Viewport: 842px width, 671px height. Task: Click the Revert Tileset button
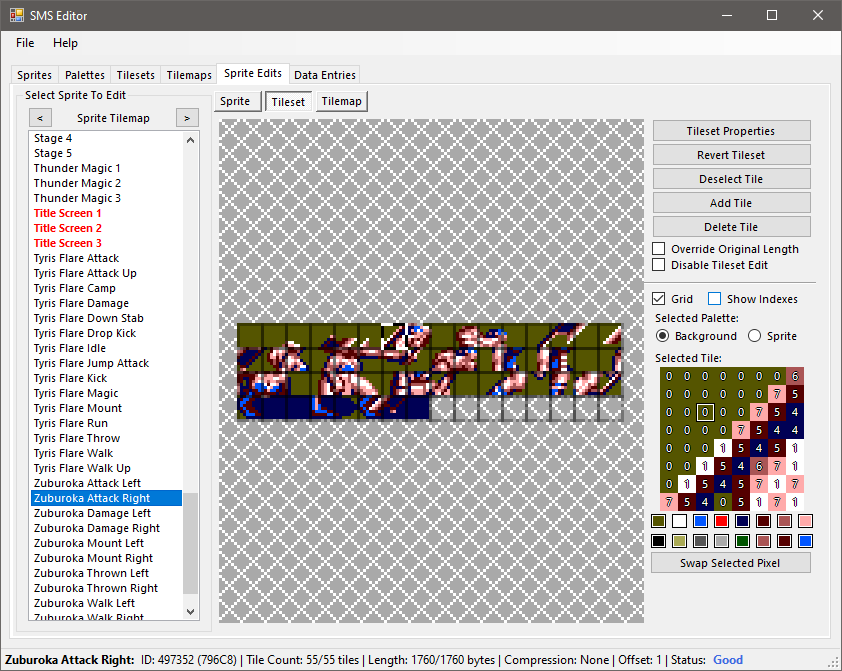coord(731,155)
